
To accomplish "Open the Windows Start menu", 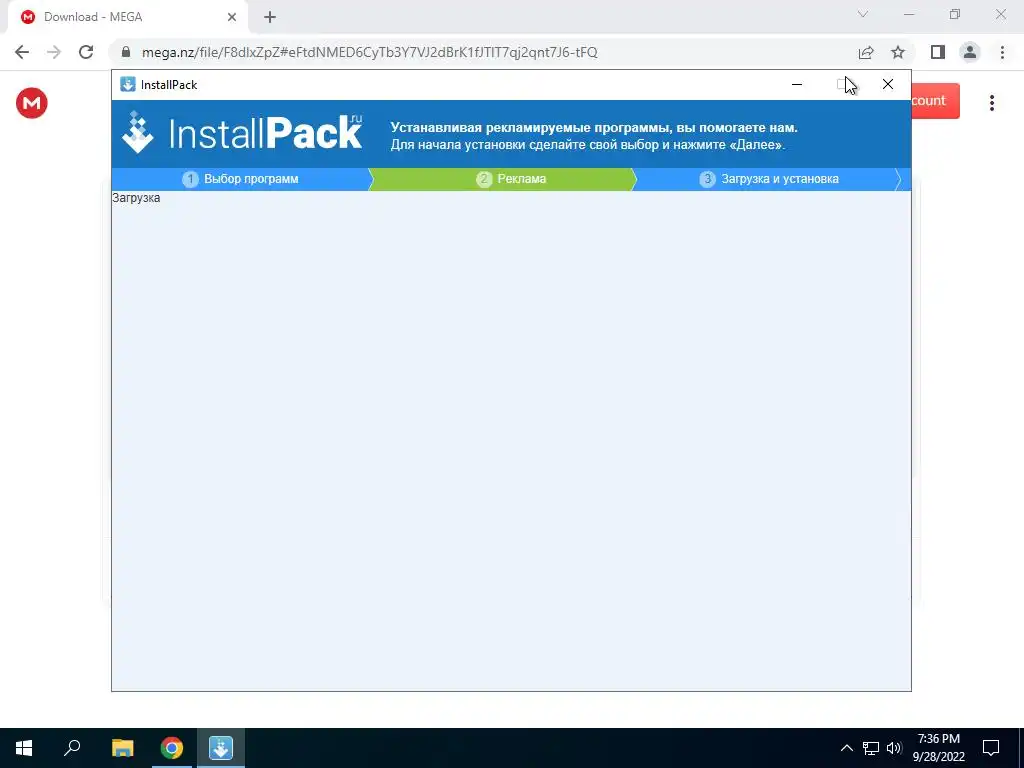I will 24,748.
